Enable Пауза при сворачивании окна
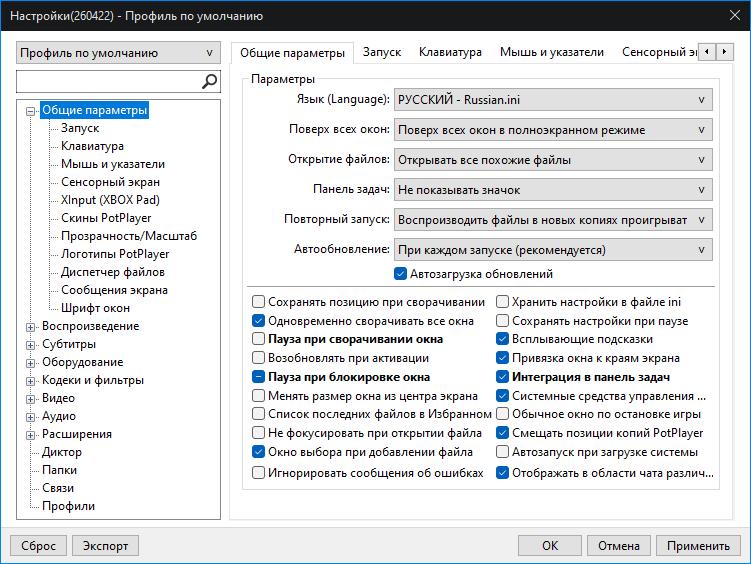Screen dimensions: 751x564 [x=258, y=339]
